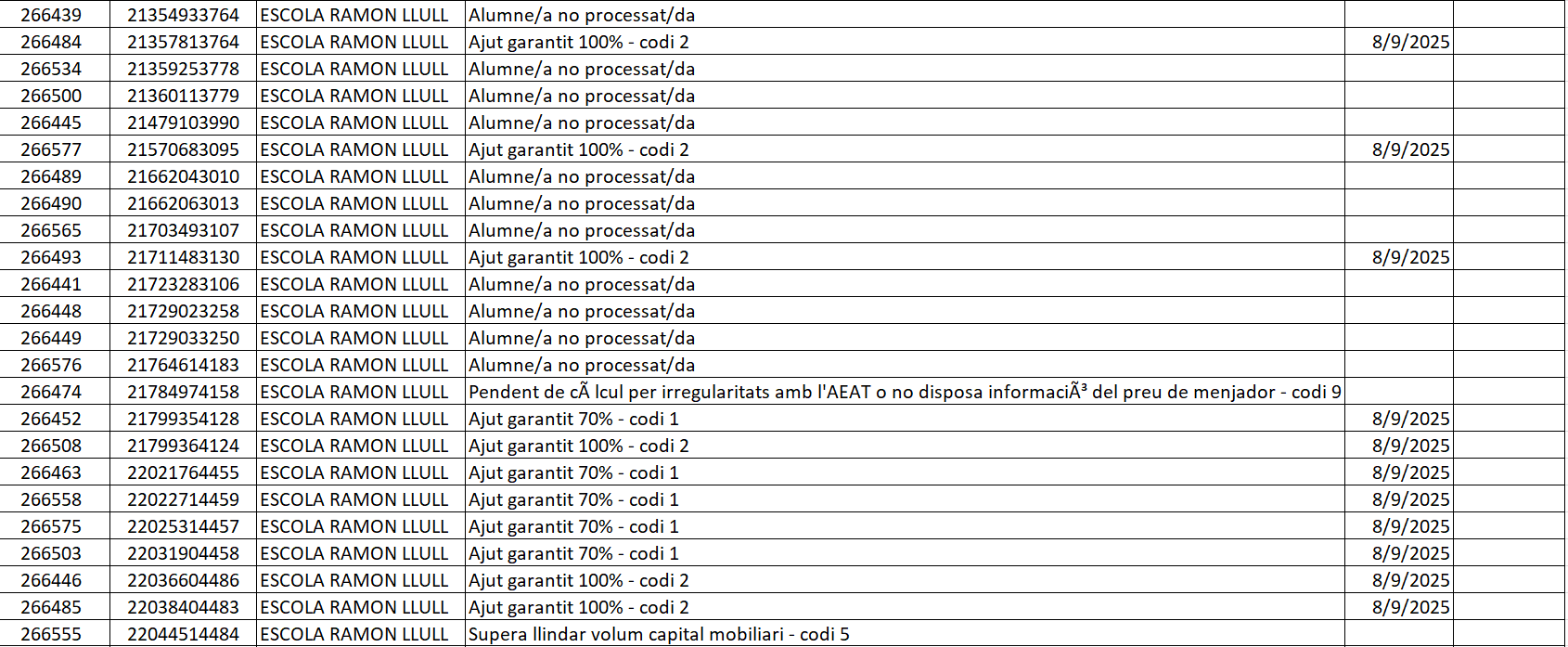Select the school name cell in row 266446
1568x647 pixels.
(353, 580)
